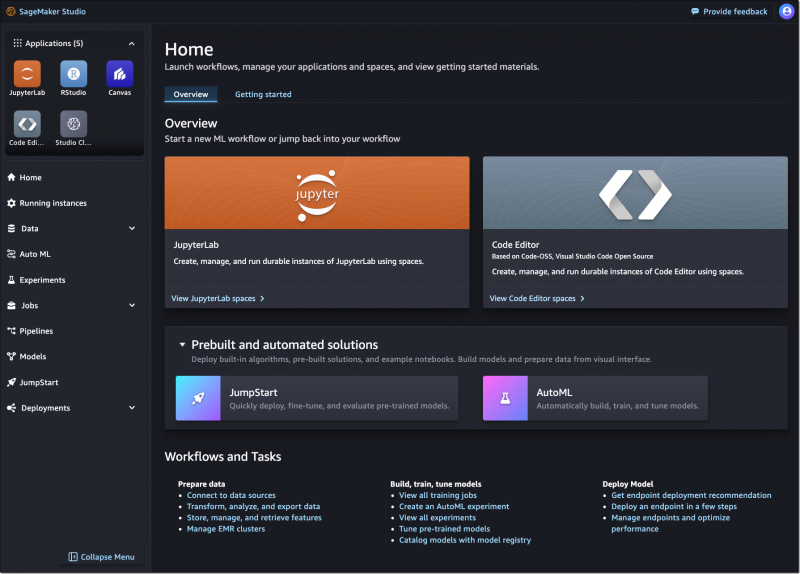This screenshot has height=574, width=800.
Task: Click the Deployments sidebar icon
Action: pyautogui.click(x=11, y=408)
